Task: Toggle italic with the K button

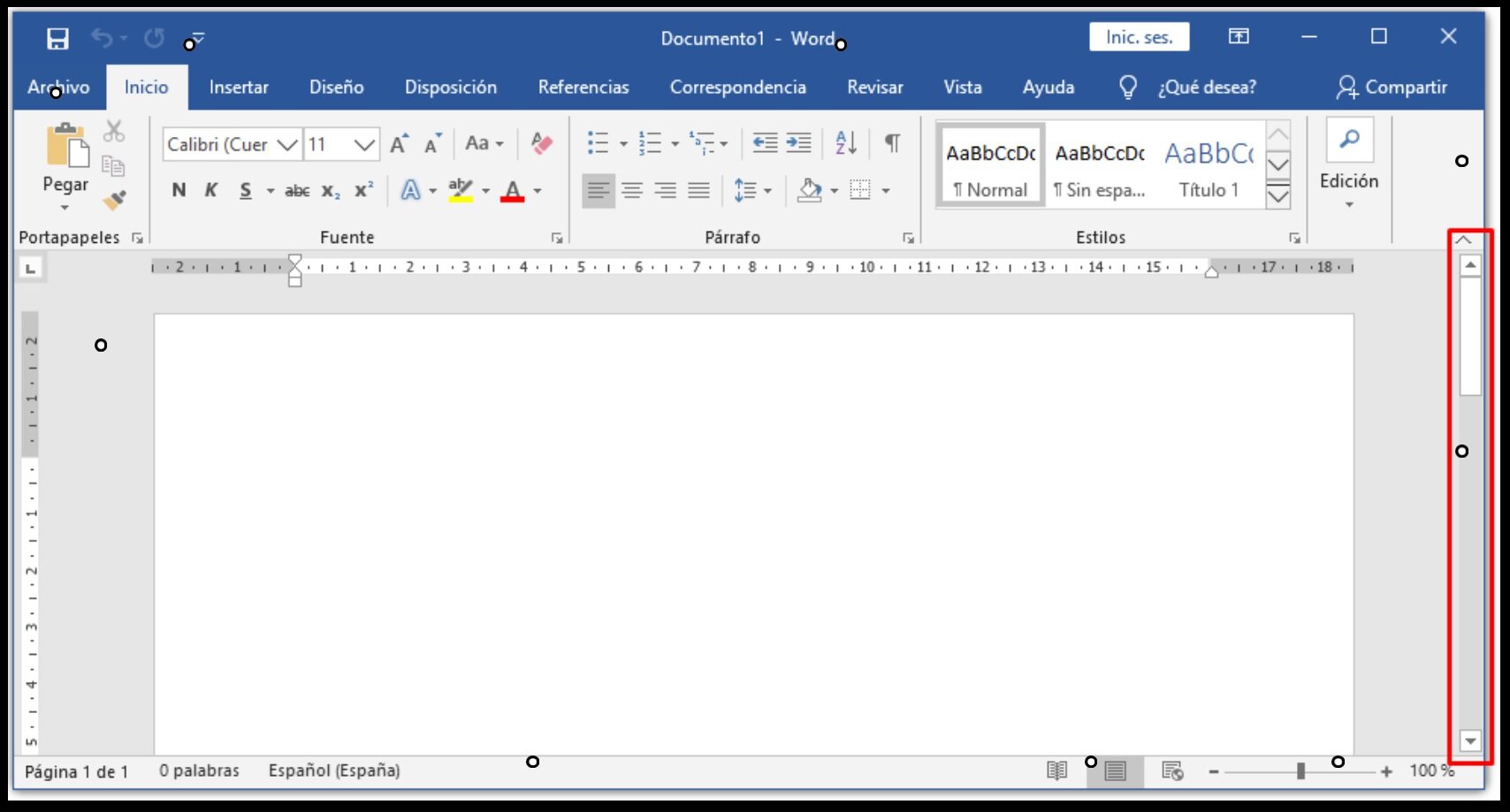Action: pyautogui.click(x=211, y=190)
